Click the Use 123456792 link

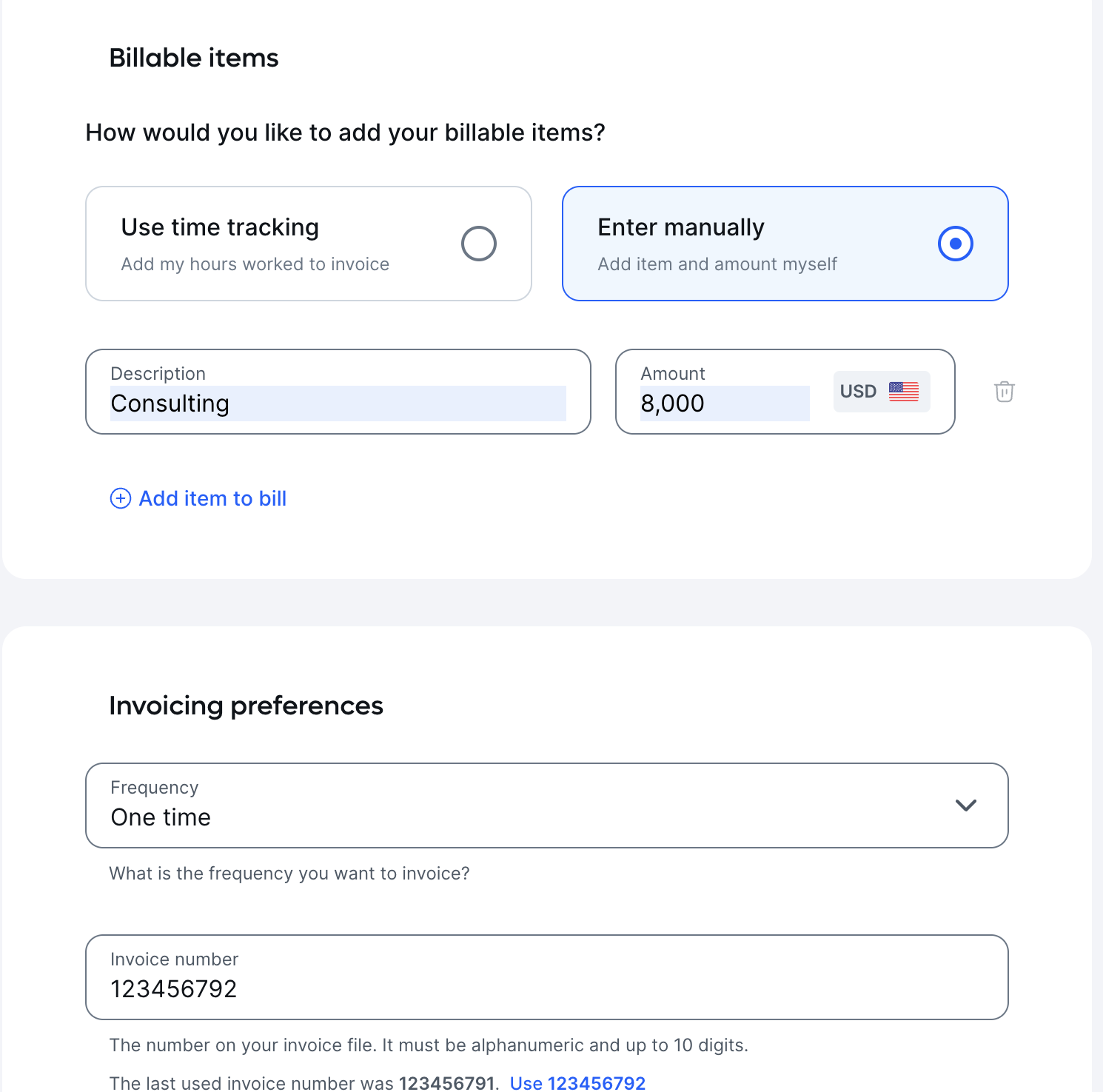pyautogui.click(x=577, y=1083)
